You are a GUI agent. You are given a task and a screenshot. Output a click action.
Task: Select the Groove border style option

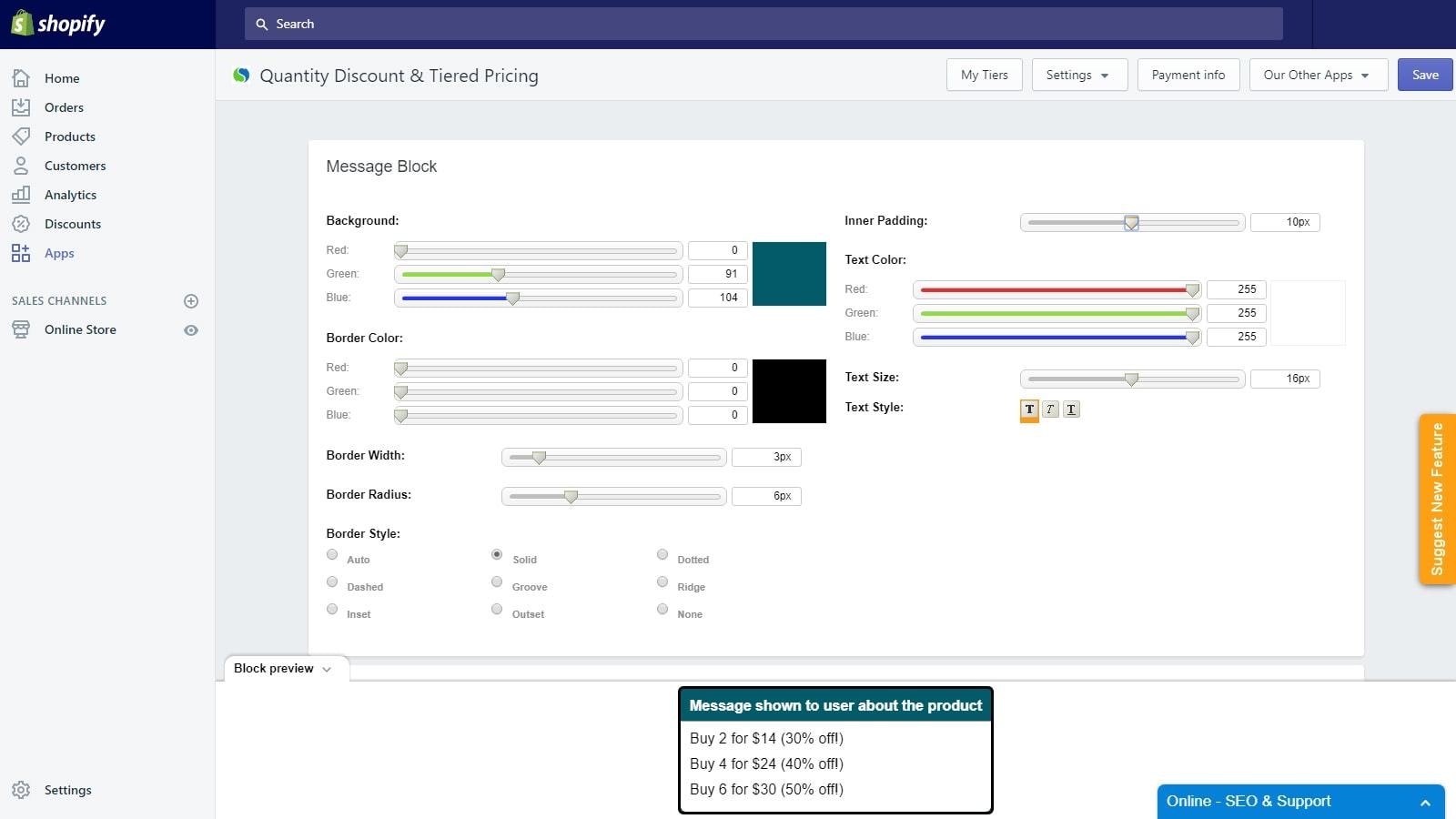[x=497, y=582]
